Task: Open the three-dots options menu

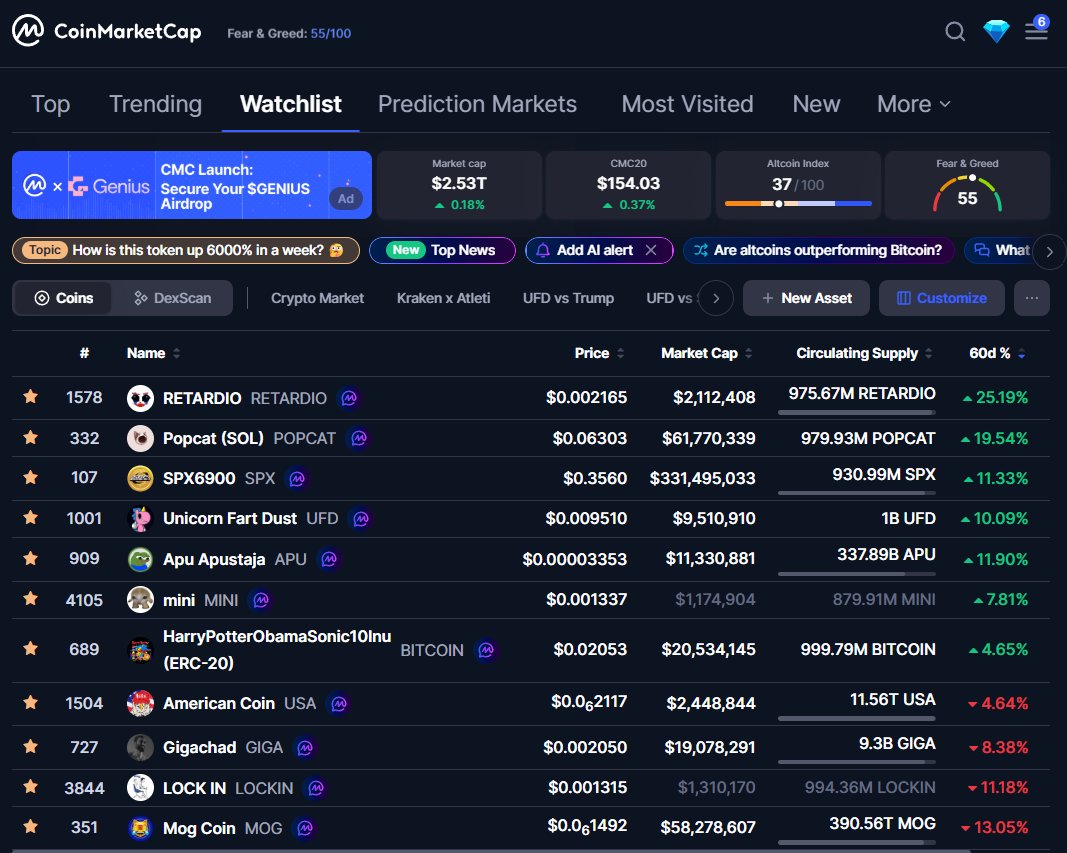Action: coord(1032,298)
